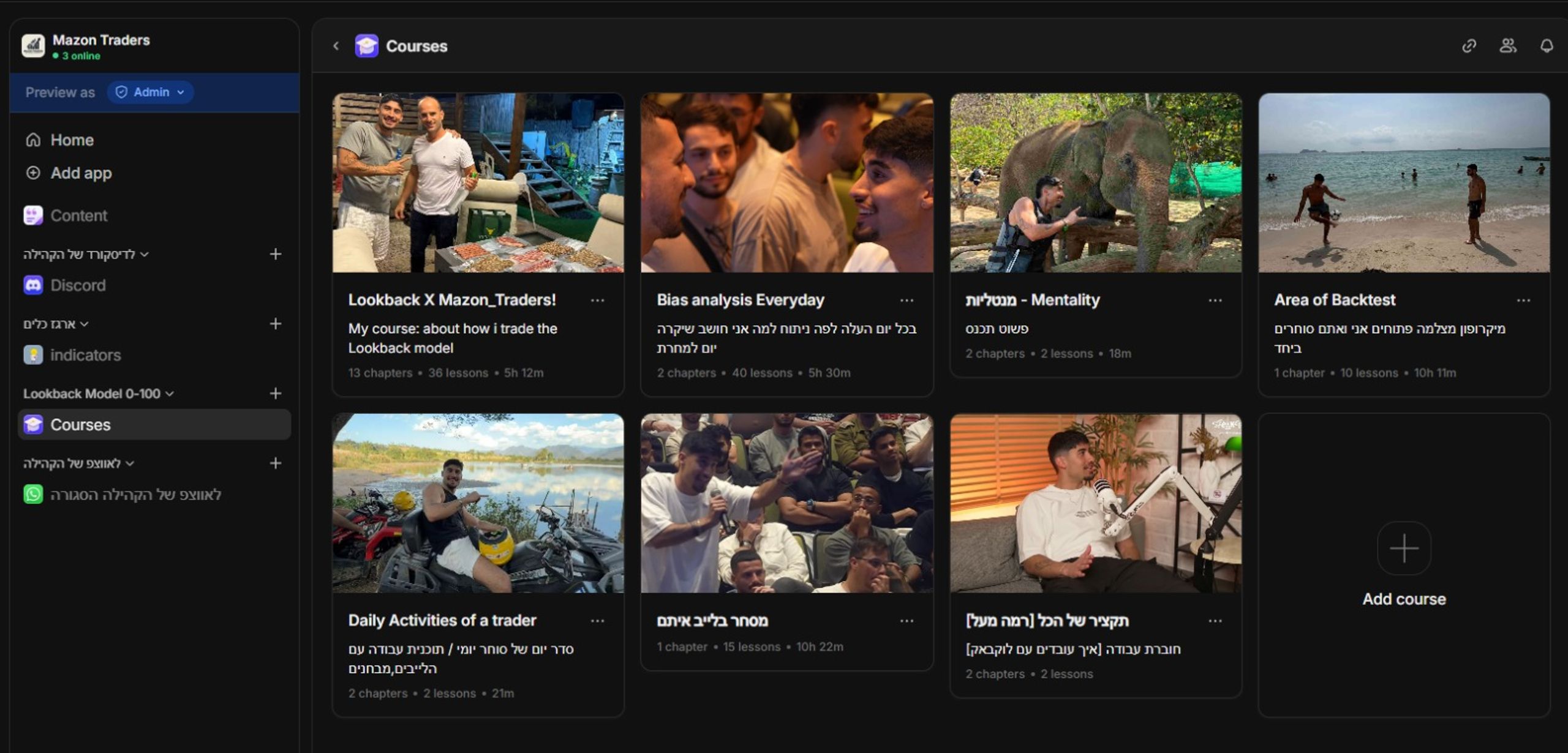This screenshot has width=1568, height=753.
Task: Open Lookback X Mazon_Traders! course title
Action: click(x=452, y=300)
